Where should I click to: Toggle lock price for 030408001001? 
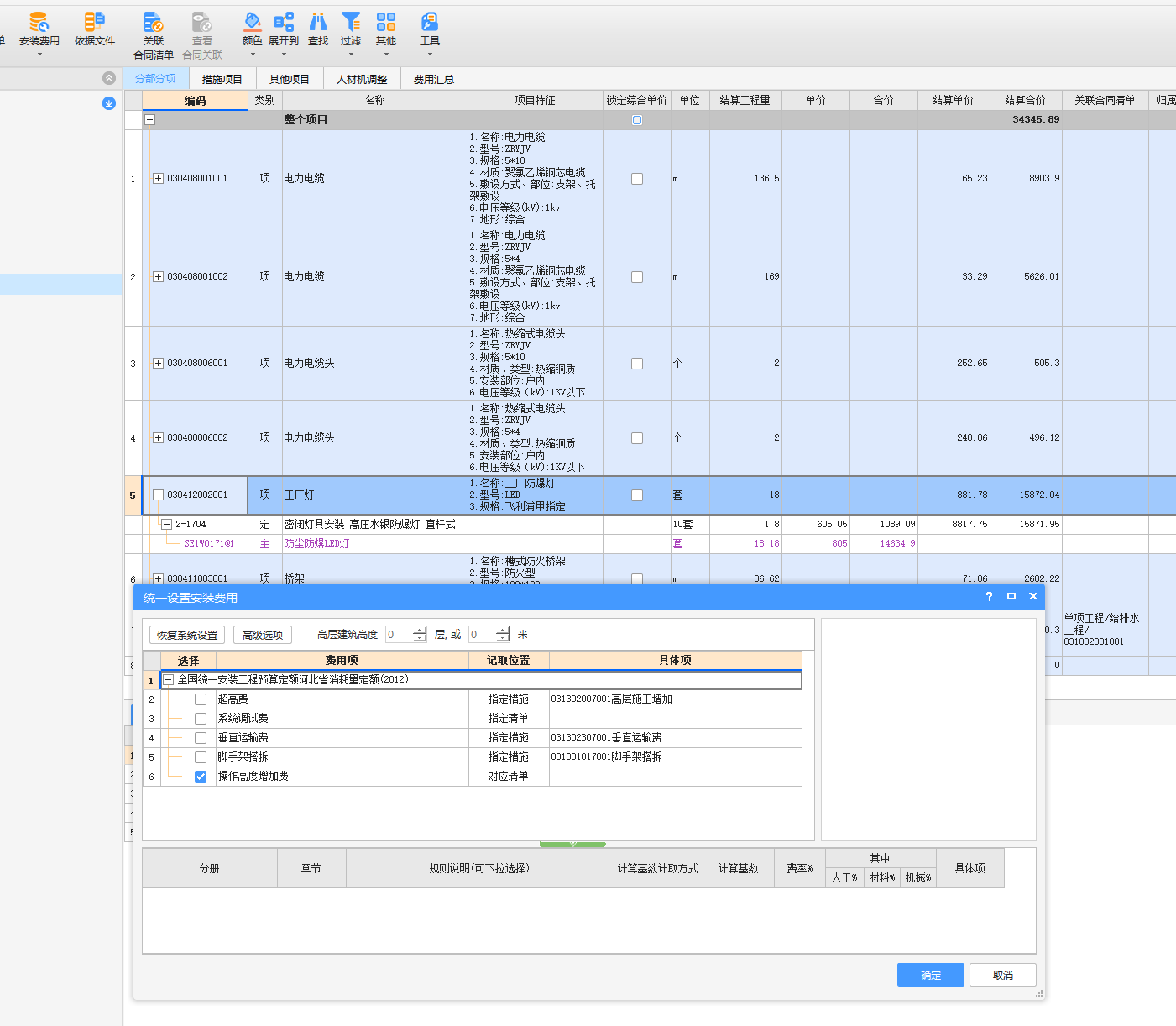coord(637,179)
